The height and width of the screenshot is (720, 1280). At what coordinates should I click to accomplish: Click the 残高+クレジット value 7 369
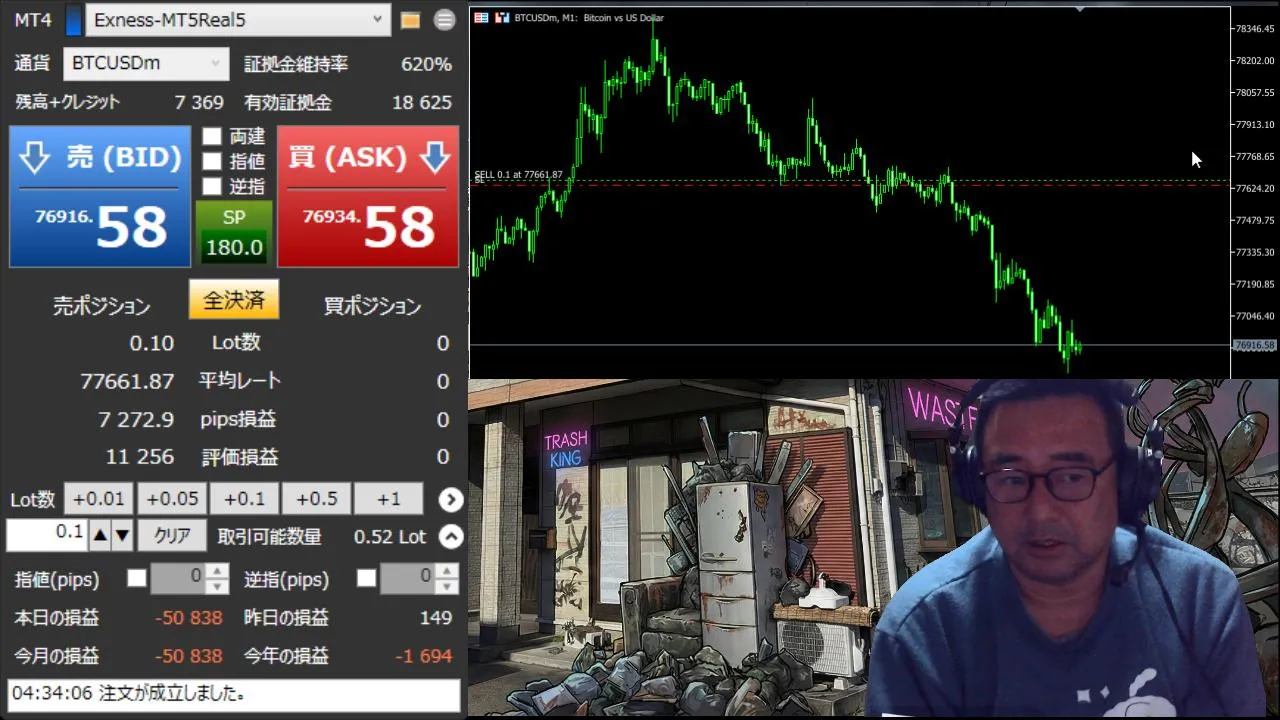[199, 102]
